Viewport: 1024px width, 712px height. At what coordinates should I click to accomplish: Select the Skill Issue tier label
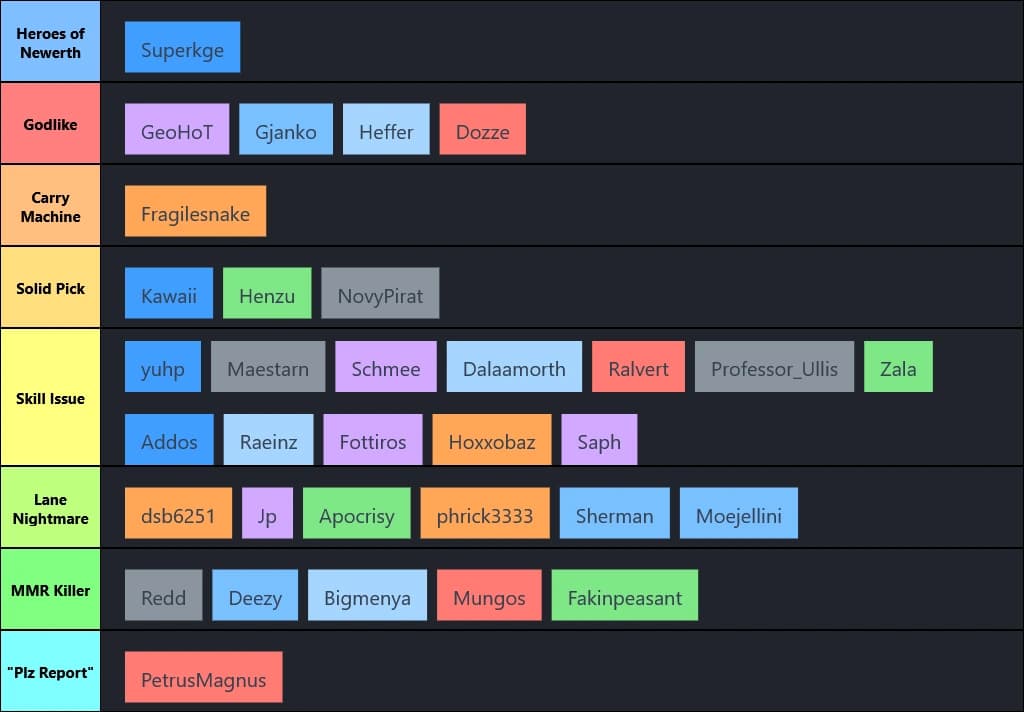tap(50, 398)
